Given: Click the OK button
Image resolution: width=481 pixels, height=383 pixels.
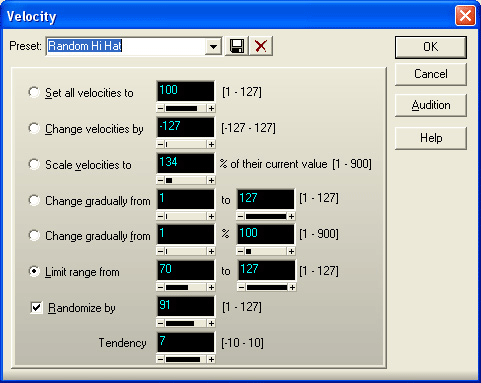Looking at the screenshot, I should [x=431, y=47].
